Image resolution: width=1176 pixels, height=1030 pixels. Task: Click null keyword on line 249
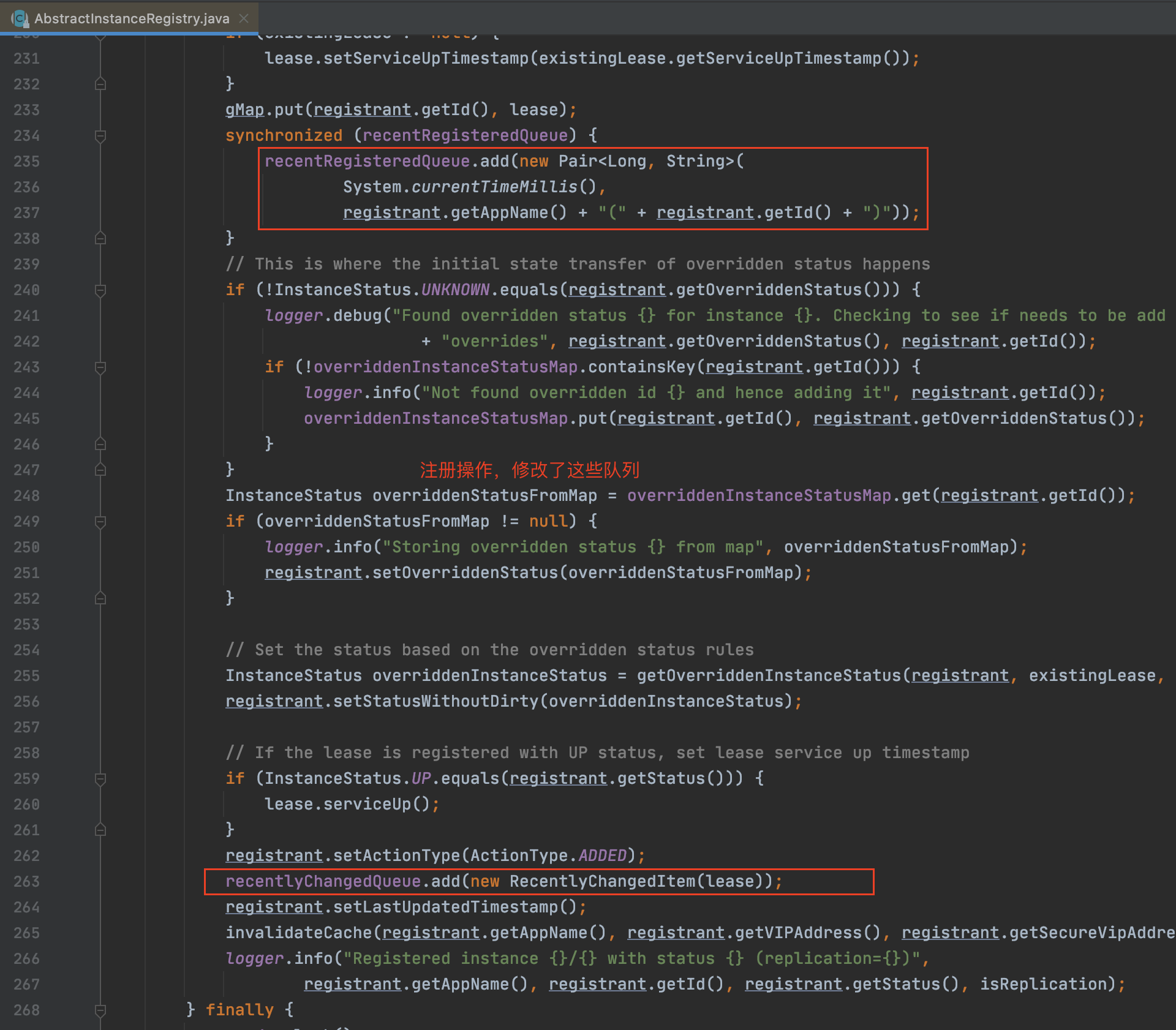(x=548, y=521)
